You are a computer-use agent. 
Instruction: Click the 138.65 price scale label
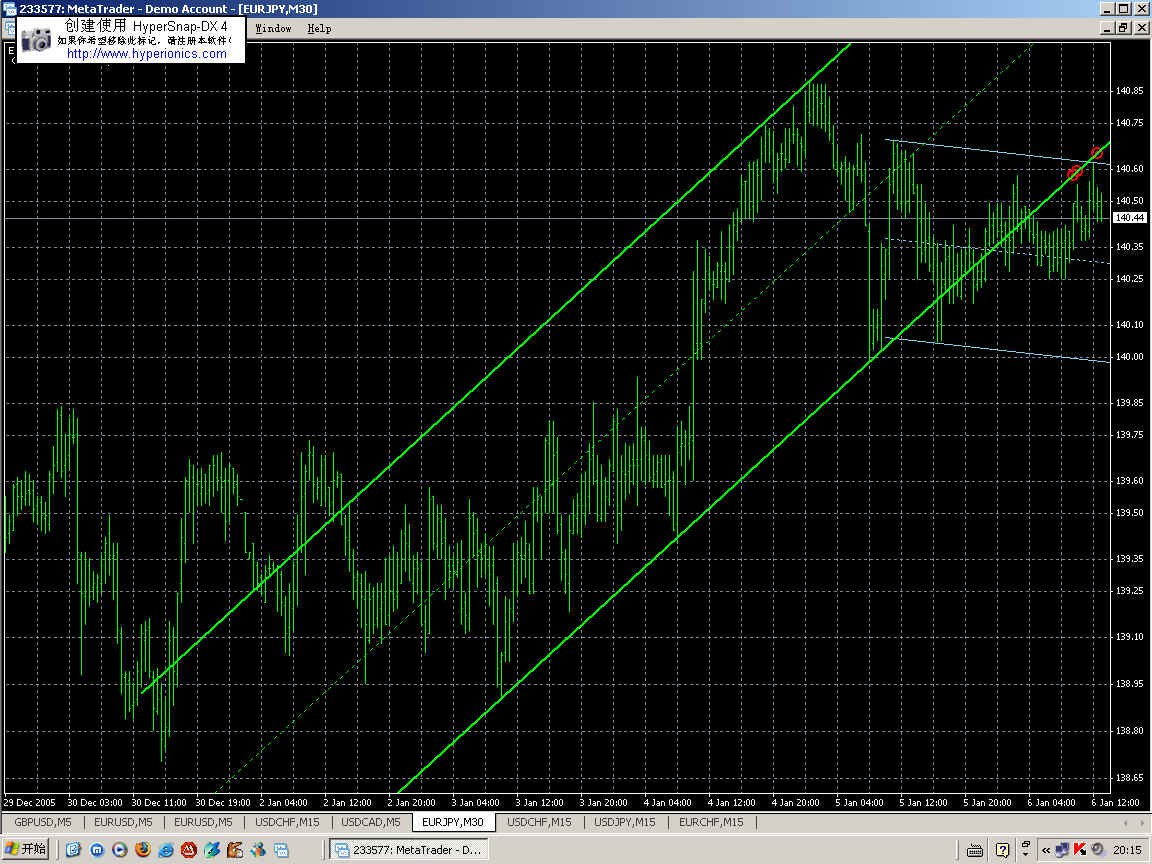[x=1129, y=777]
